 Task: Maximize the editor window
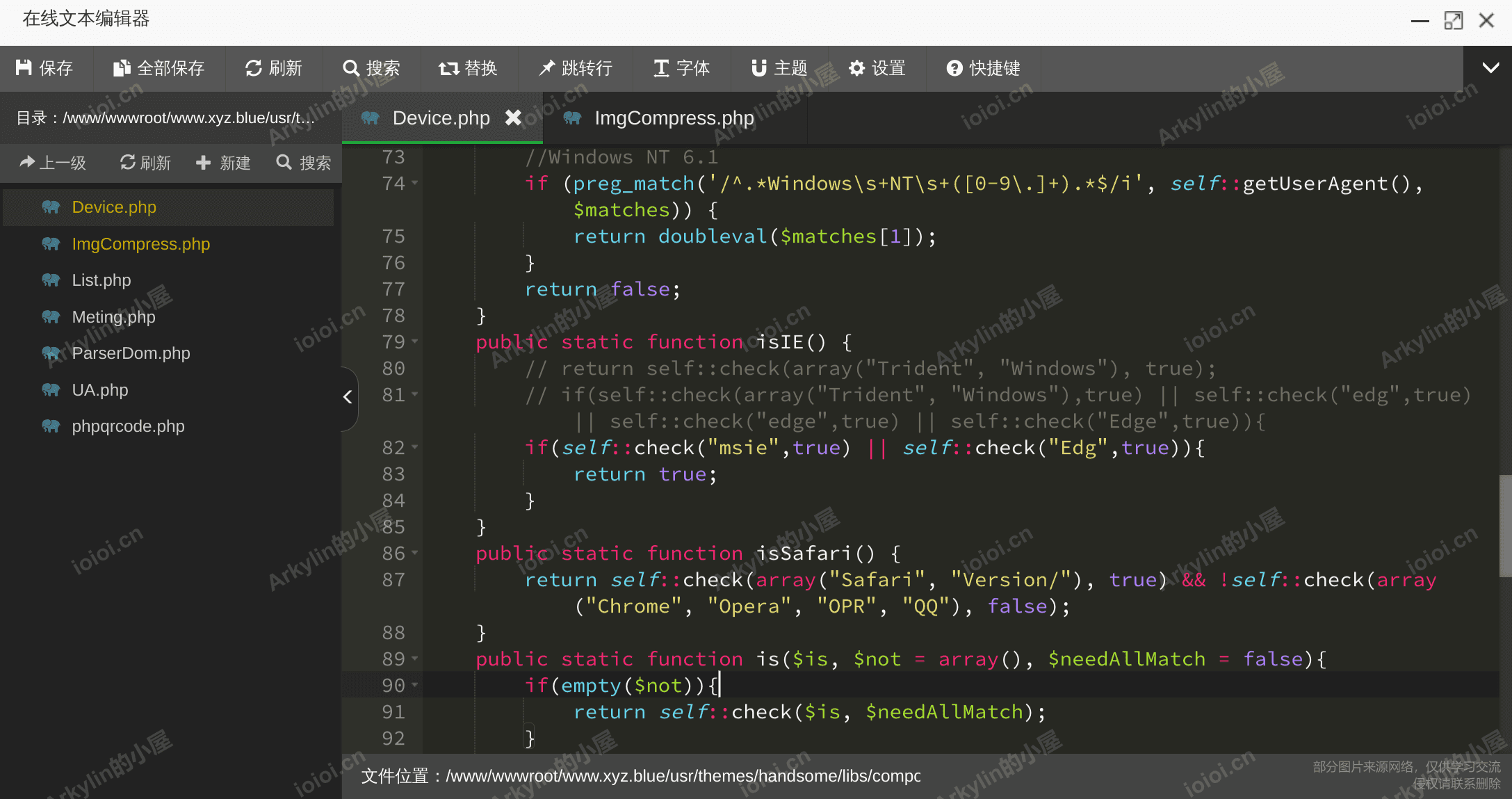[x=1454, y=21]
